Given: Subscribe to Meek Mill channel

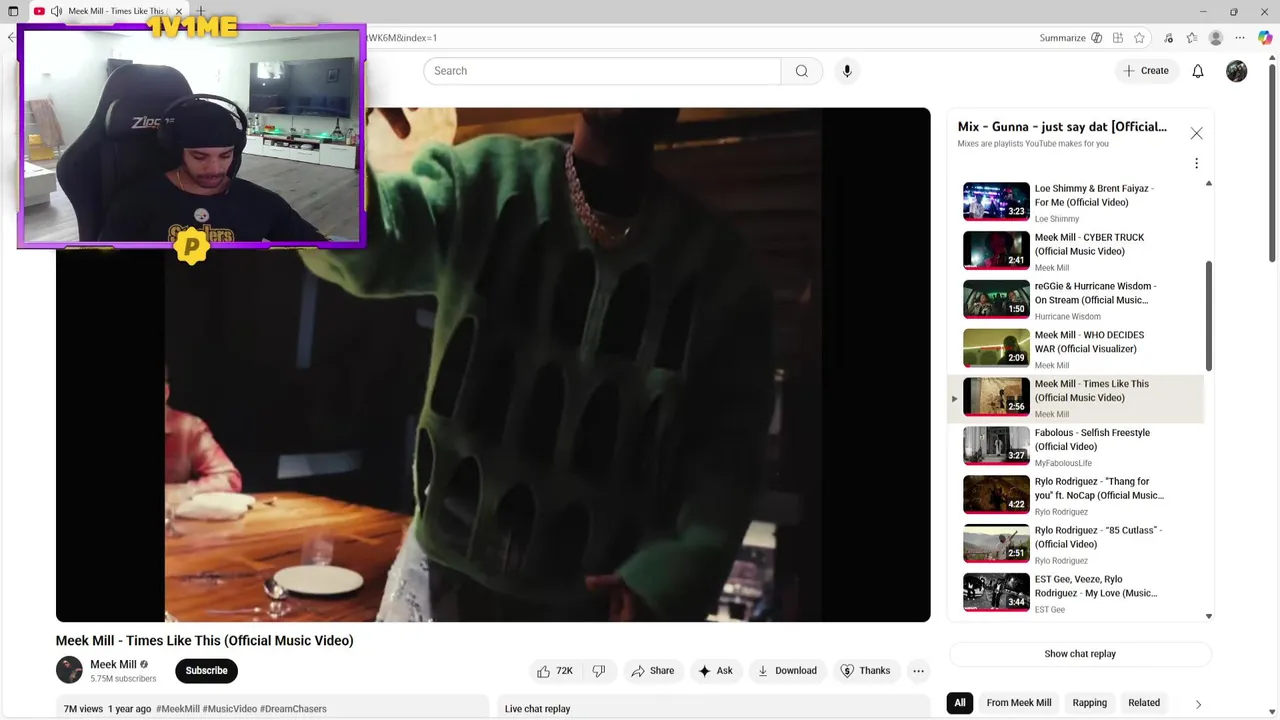Looking at the screenshot, I should coord(206,671).
